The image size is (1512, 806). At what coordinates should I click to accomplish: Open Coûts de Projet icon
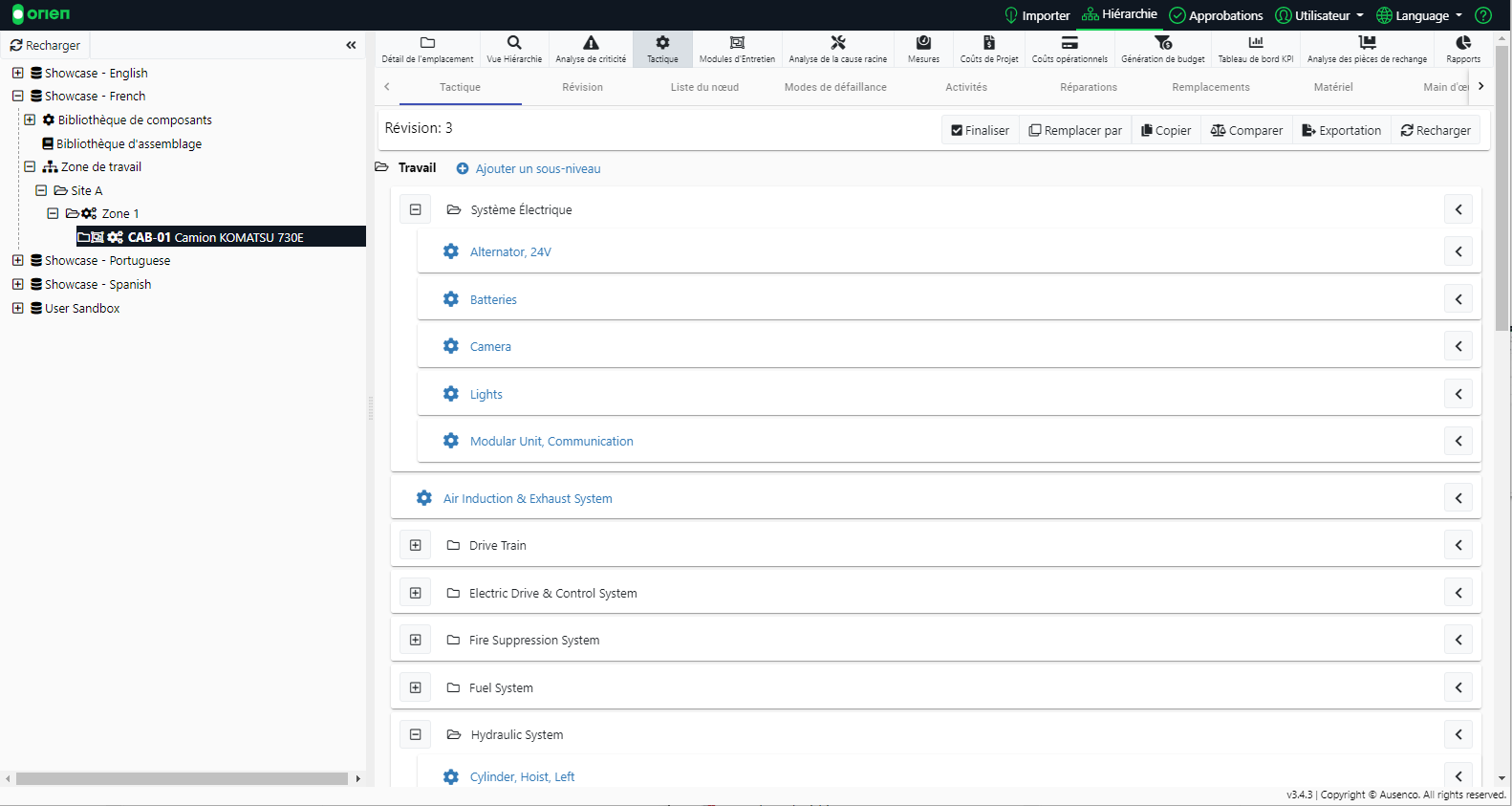click(x=989, y=49)
